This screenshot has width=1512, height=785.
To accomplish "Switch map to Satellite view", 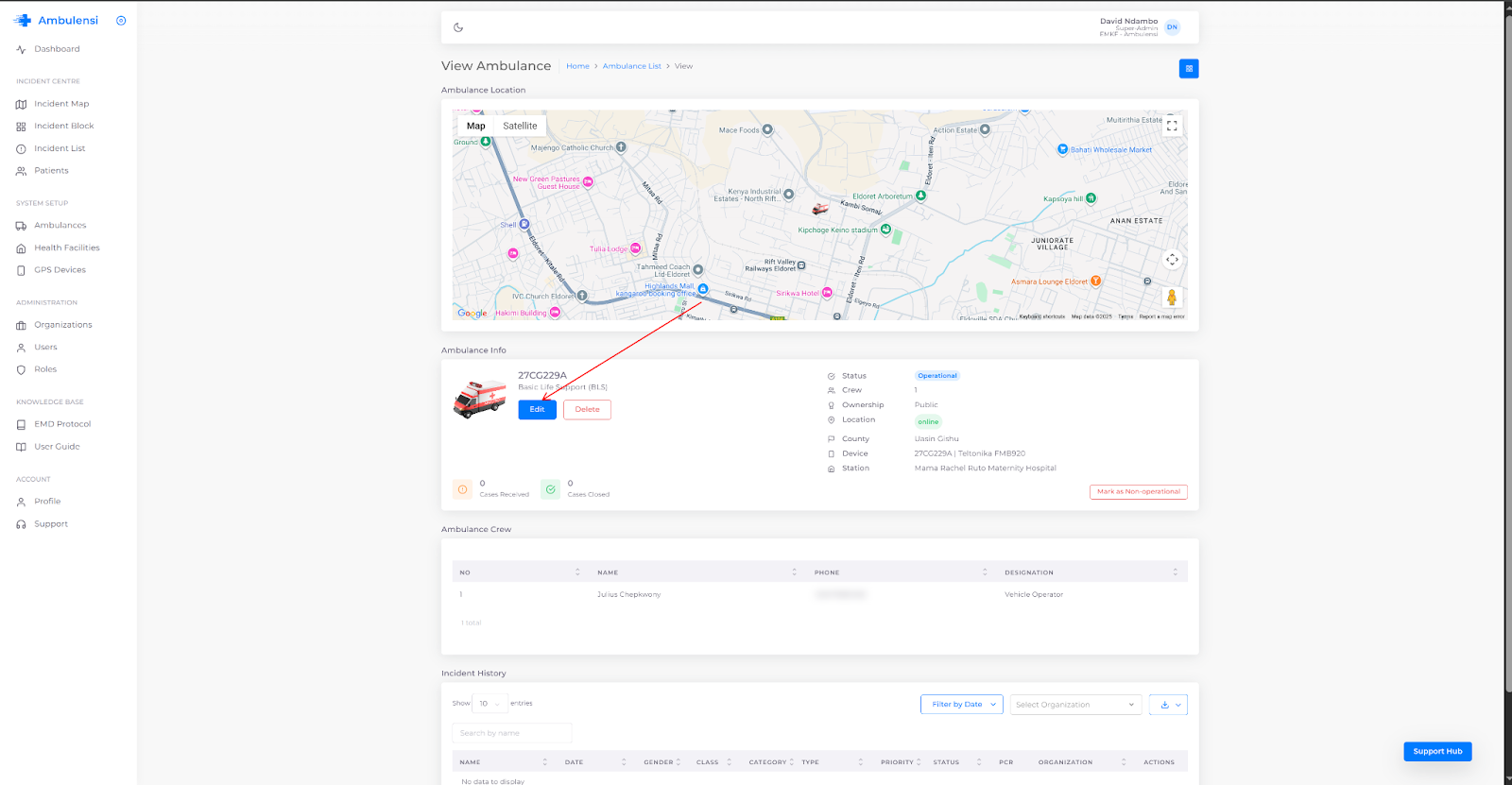I will (x=520, y=126).
